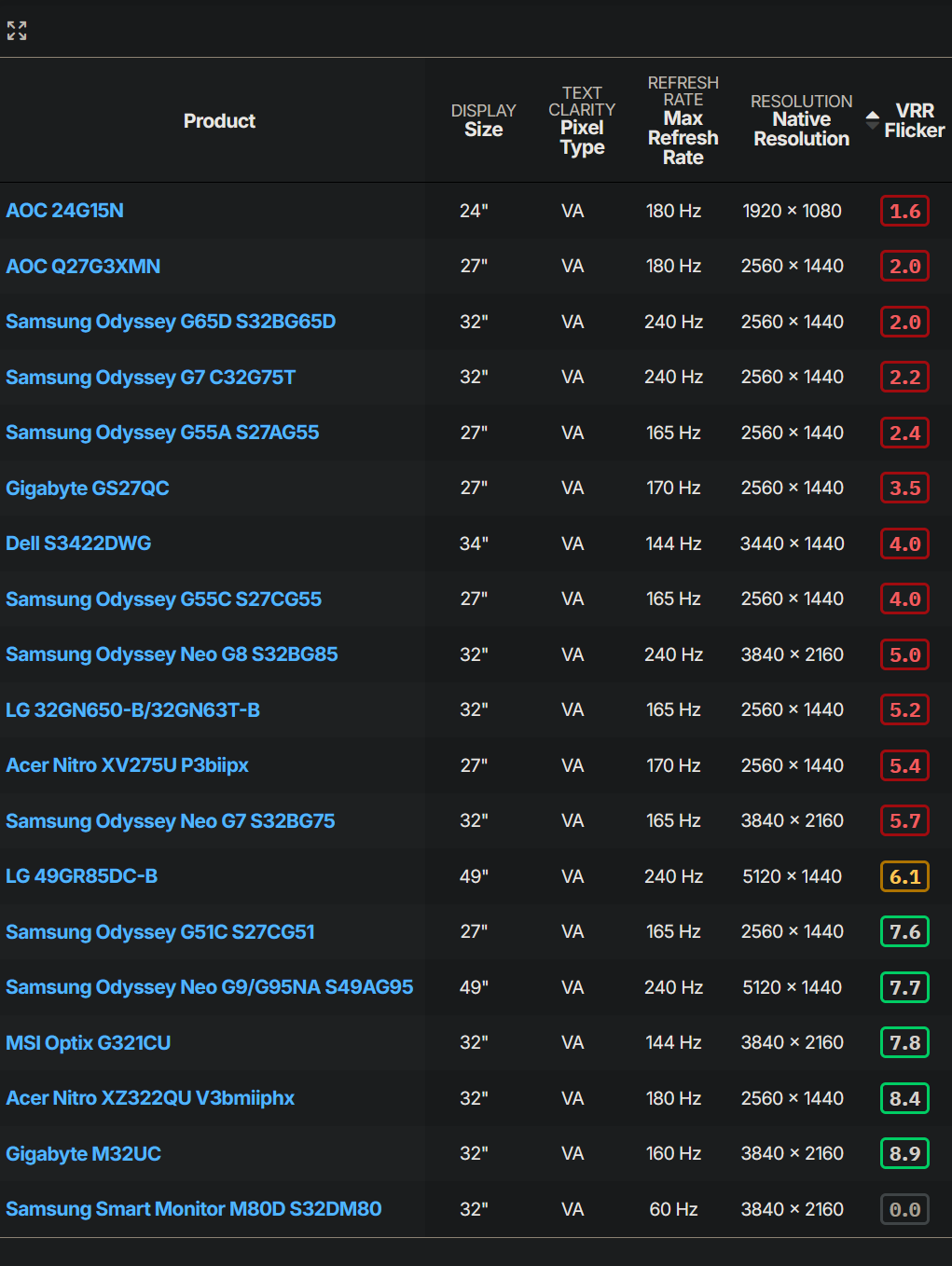
Task: Open Samsung Odyssey Neo G8 S32BG85 link
Action: coord(172,654)
